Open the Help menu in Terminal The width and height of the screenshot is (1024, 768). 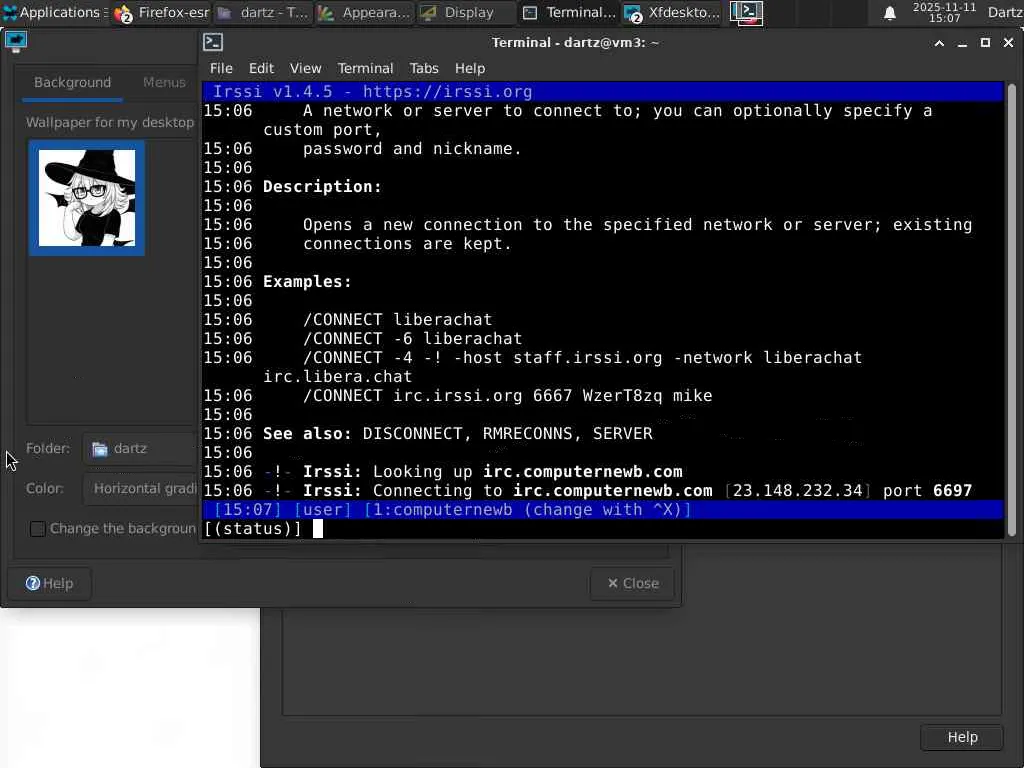[x=470, y=69]
